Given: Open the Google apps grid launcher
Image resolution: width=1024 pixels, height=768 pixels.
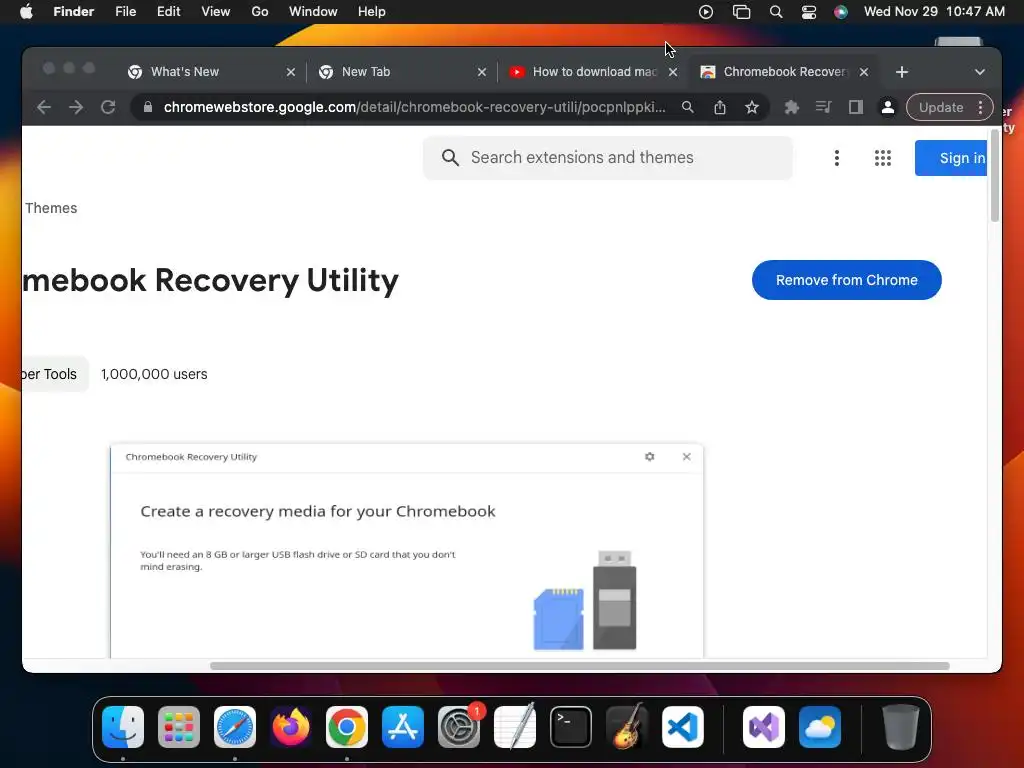Looking at the screenshot, I should (883, 157).
